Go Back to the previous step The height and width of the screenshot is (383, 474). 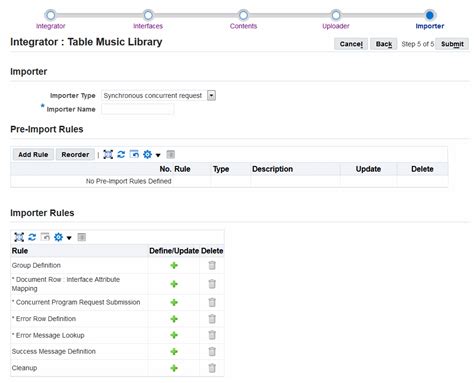tap(384, 44)
